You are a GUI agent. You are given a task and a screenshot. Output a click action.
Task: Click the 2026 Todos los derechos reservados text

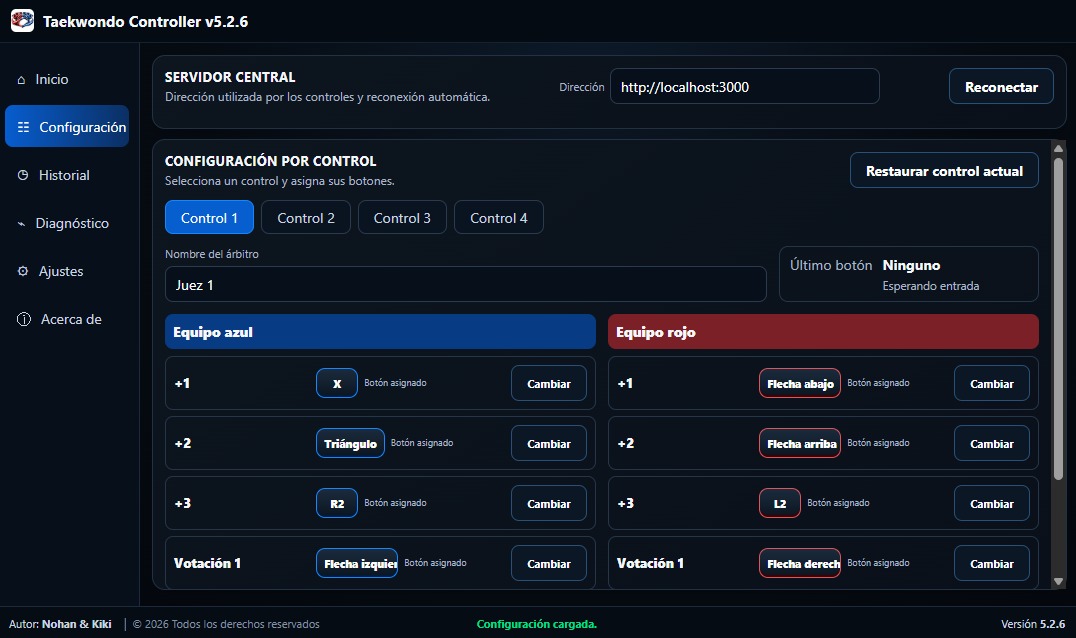226,624
